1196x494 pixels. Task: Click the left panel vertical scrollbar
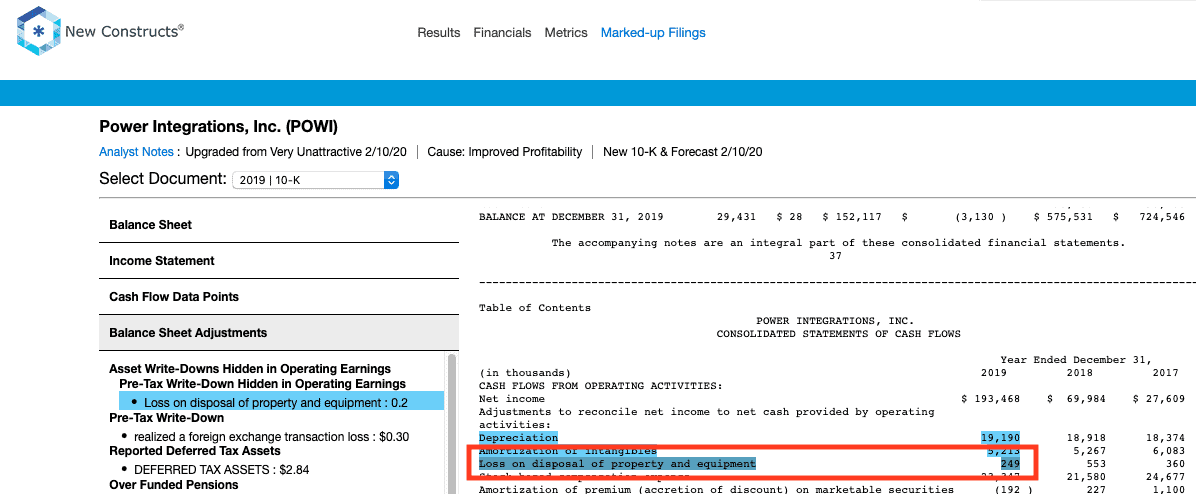[452, 423]
